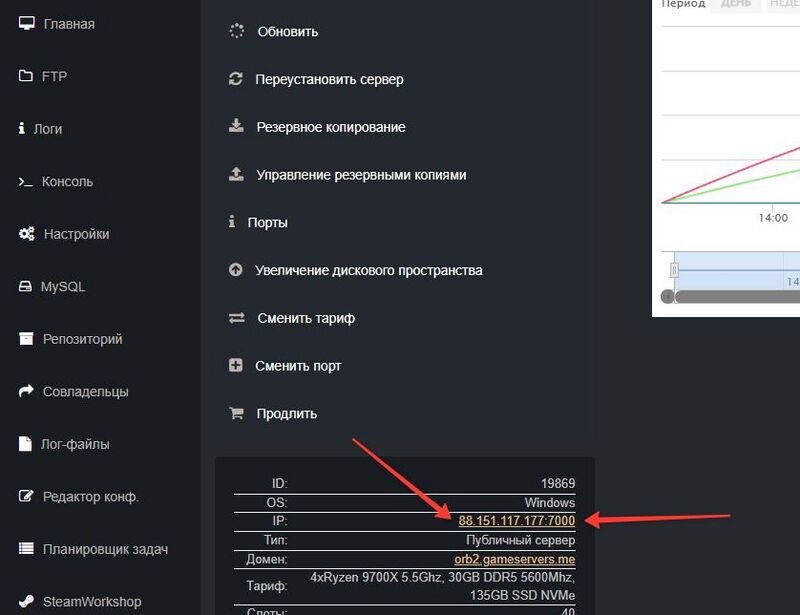The image size is (800, 615).
Task: Click the archive box icon beside Репозиторий
Action: 26,338
